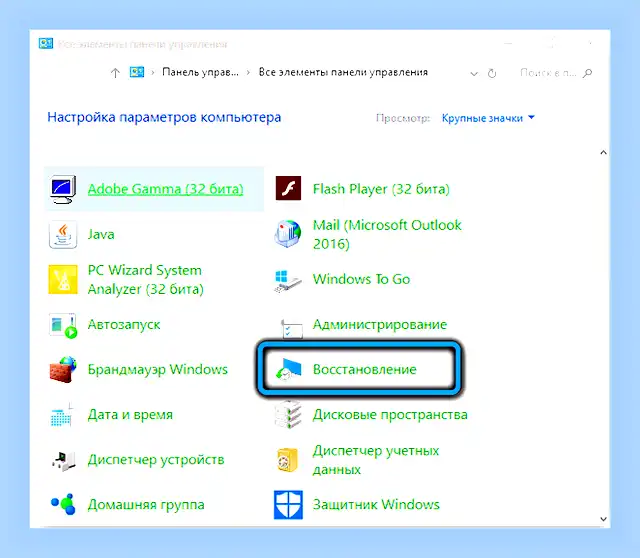640x558 pixels.
Task: Open the Восстановление link
Action: click(x=364, y=369)
